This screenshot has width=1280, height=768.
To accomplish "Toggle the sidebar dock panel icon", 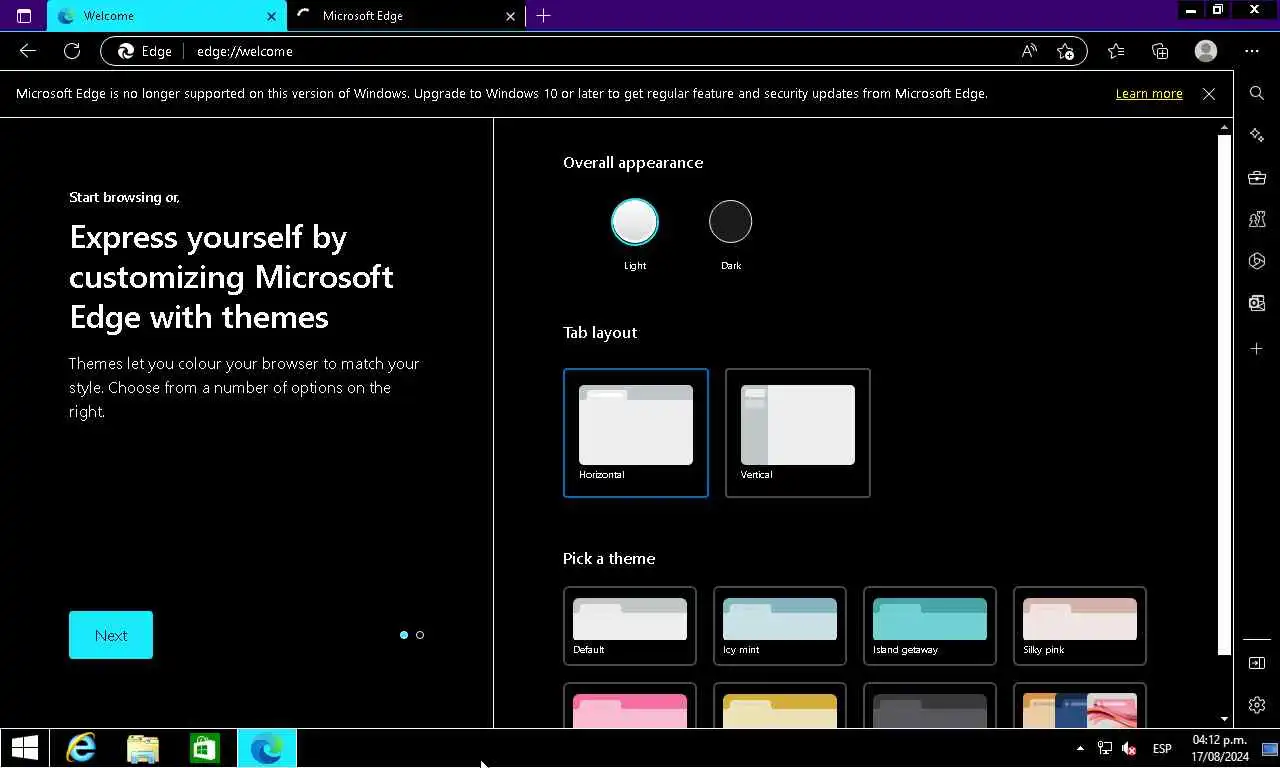I will (x=1257, y=663).
